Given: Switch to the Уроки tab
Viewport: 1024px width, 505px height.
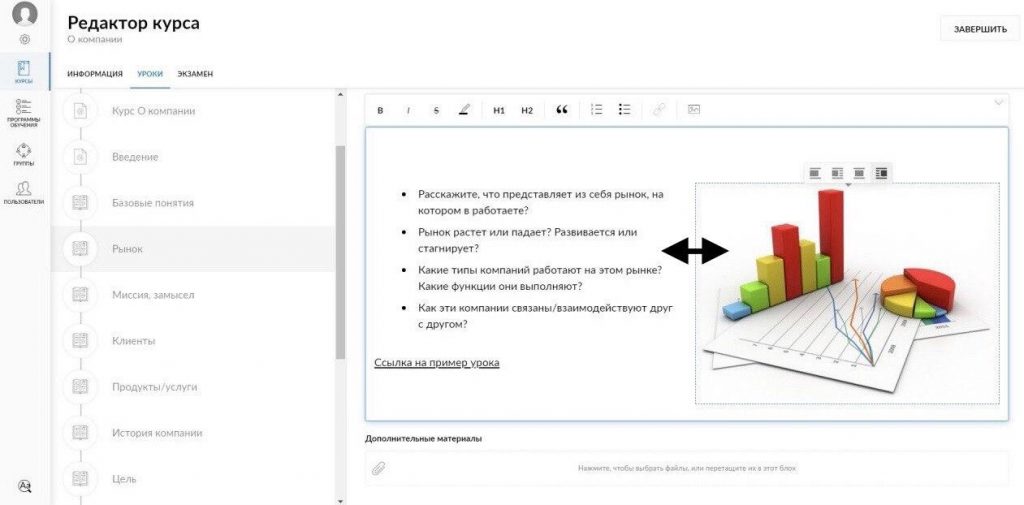Looking at the screenshot, I should click(150, 74).
